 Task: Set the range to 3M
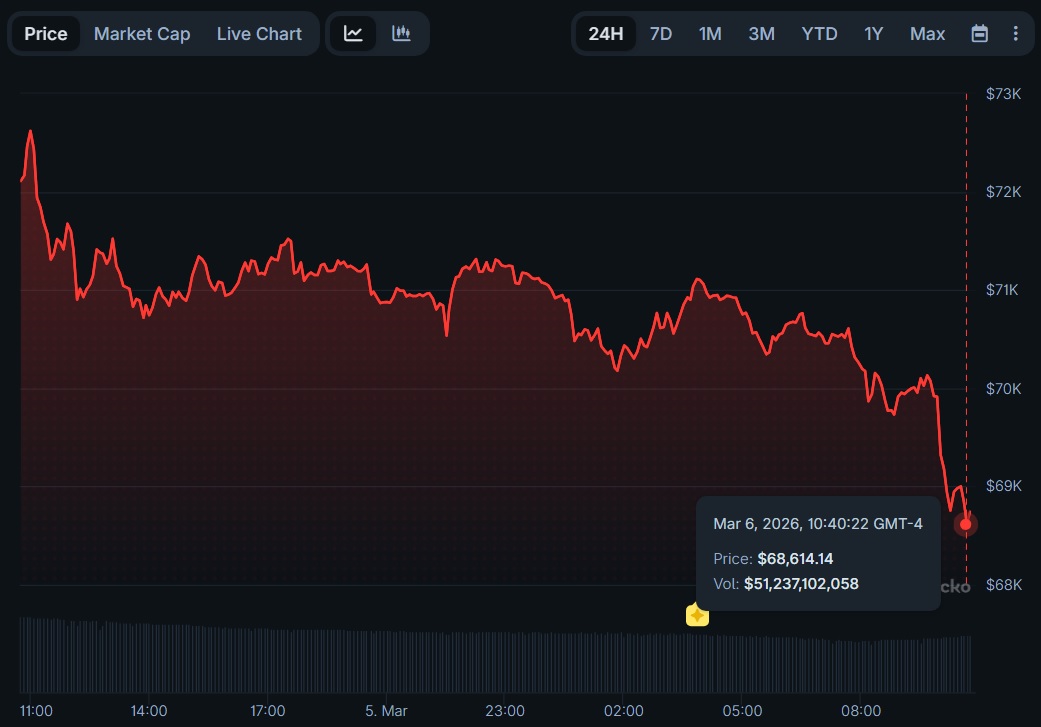click(761, 34)
